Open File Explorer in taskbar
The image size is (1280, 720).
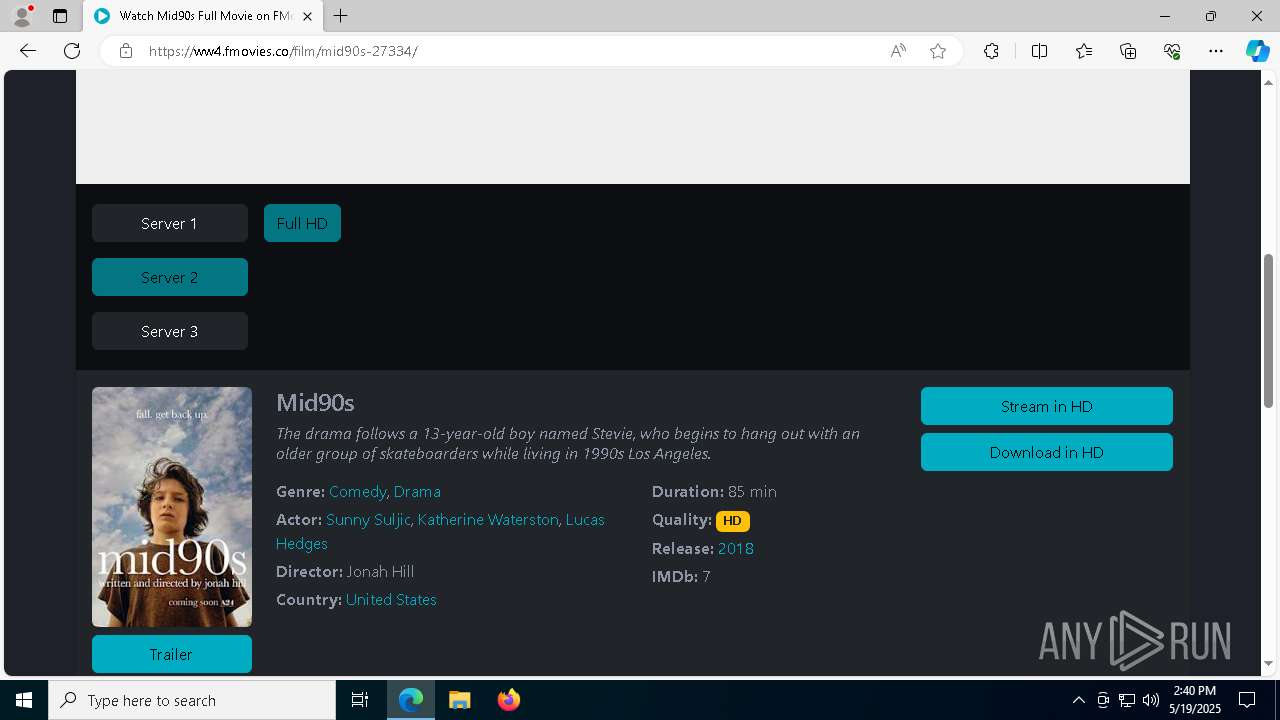[460, 700]
